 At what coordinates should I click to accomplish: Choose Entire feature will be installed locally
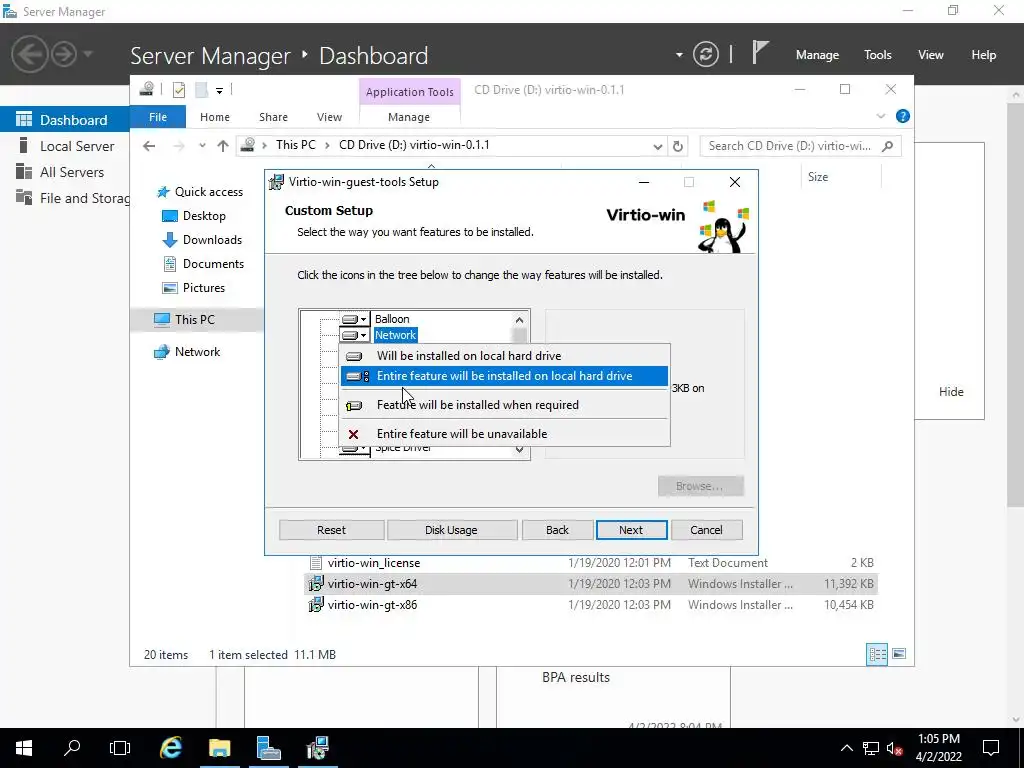505,376
